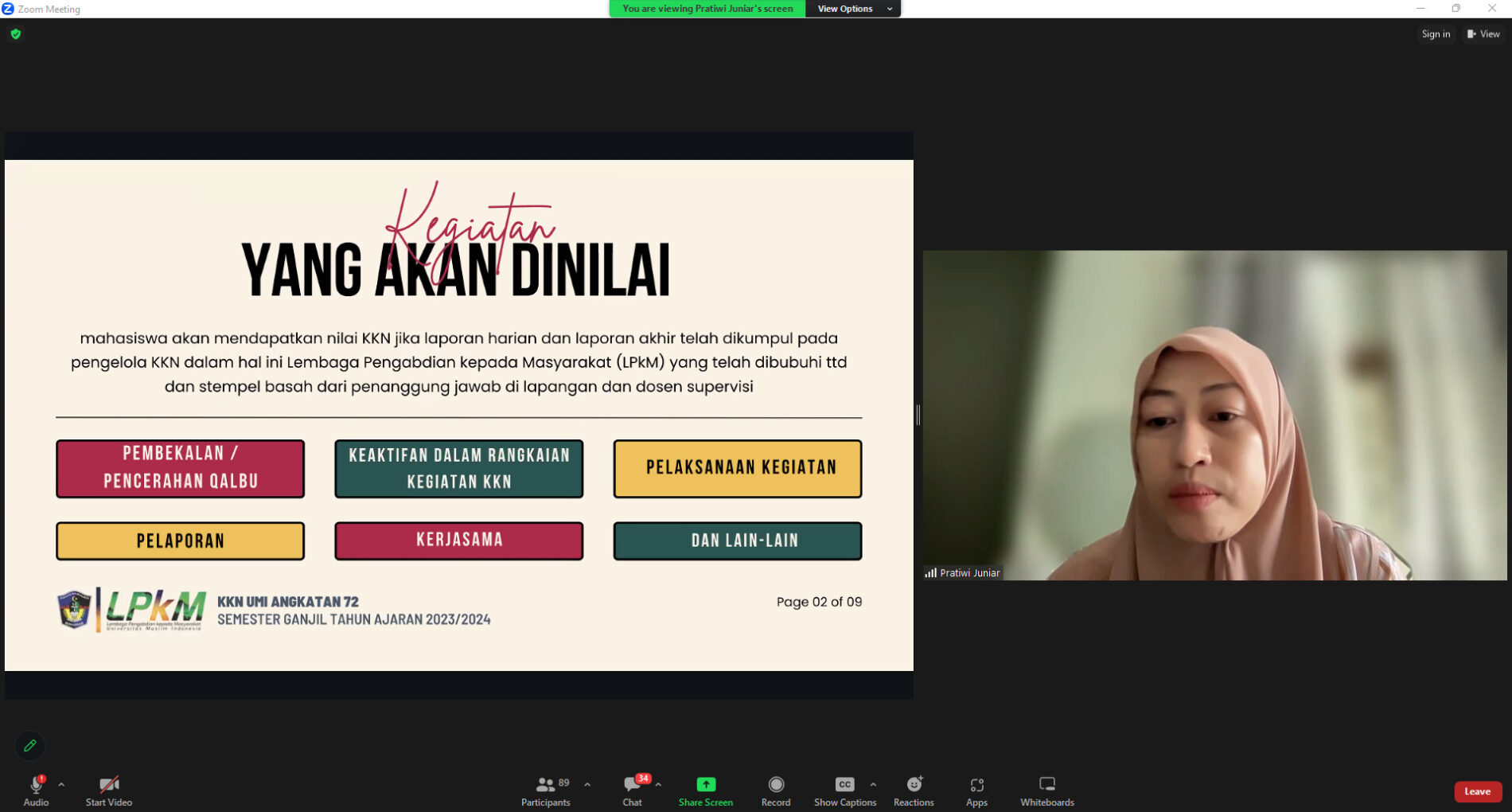Open the View menu at top right

1483,34
